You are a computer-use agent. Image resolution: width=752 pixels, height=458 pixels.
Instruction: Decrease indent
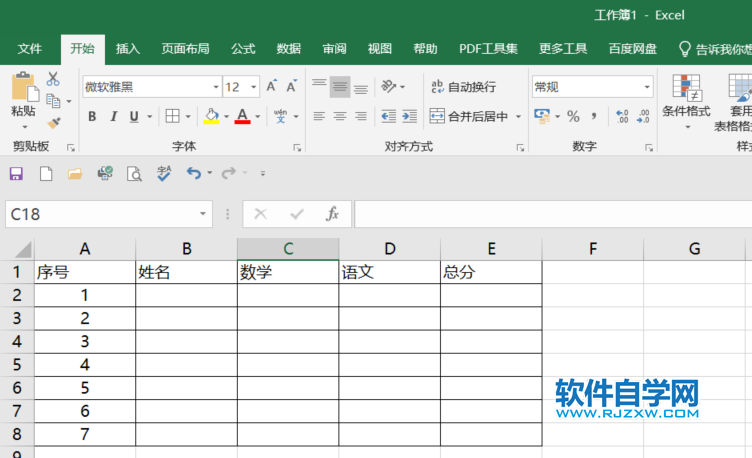[388, 116]
